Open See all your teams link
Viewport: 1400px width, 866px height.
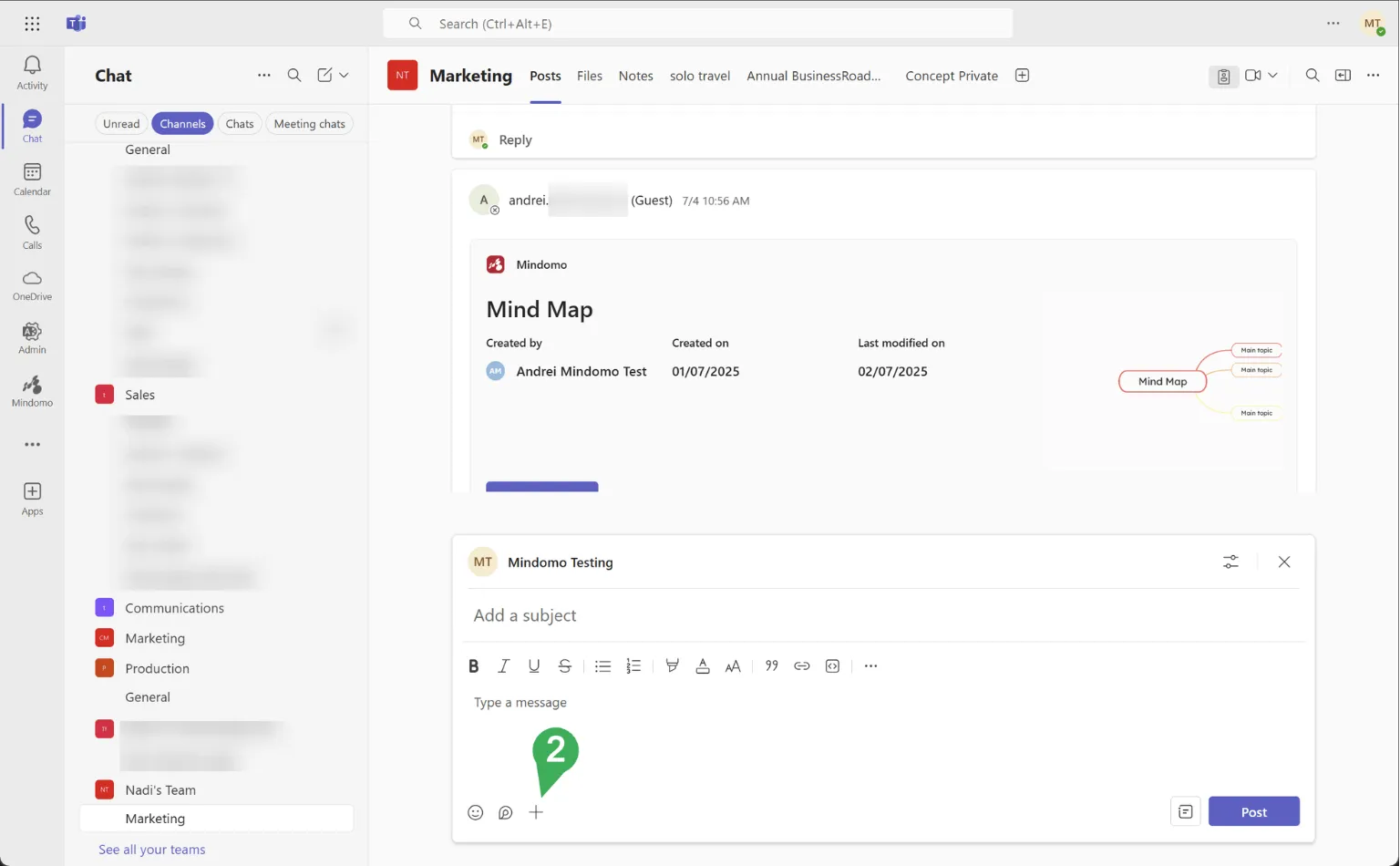pyautogui.click(x=151, y=850)
